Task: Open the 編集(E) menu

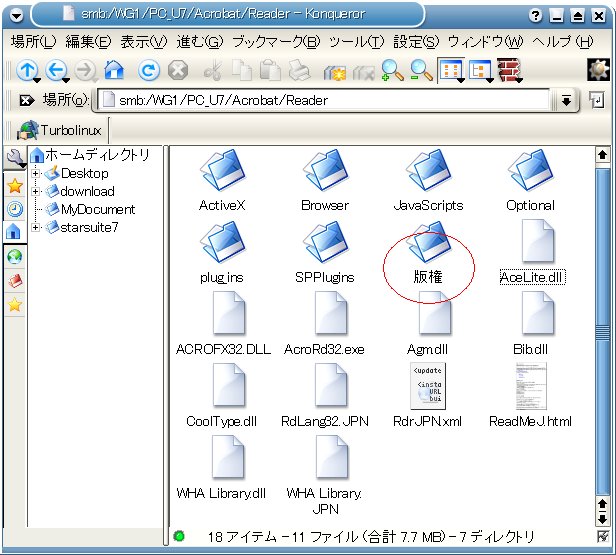Action: coord(88,42)
